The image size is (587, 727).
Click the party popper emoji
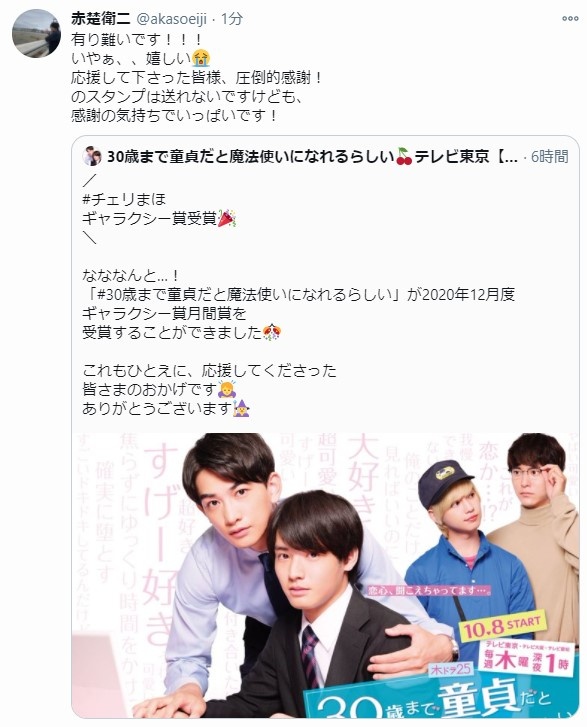227,218
